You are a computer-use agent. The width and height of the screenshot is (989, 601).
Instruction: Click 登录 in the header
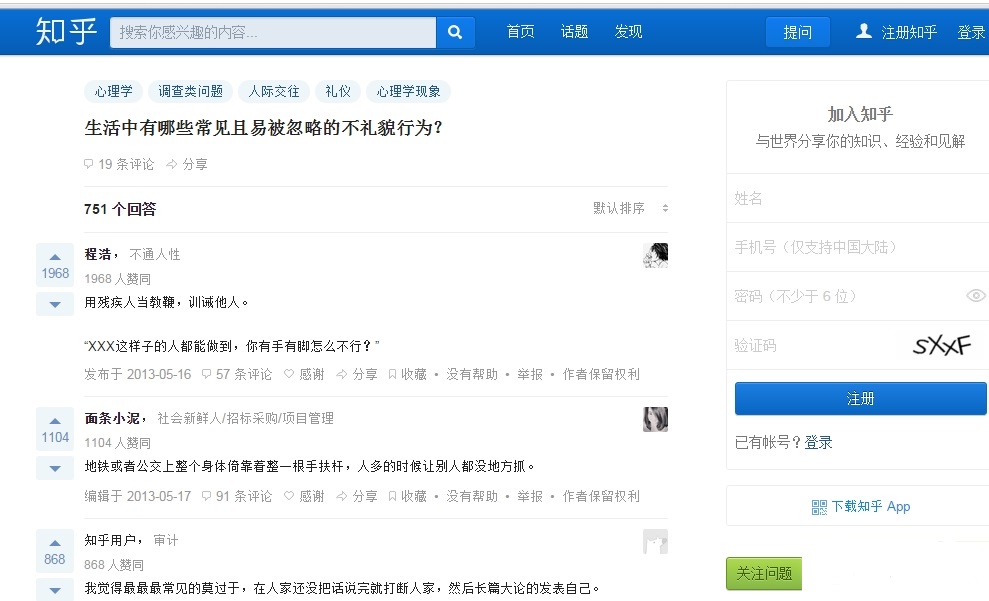coord(971,32)
